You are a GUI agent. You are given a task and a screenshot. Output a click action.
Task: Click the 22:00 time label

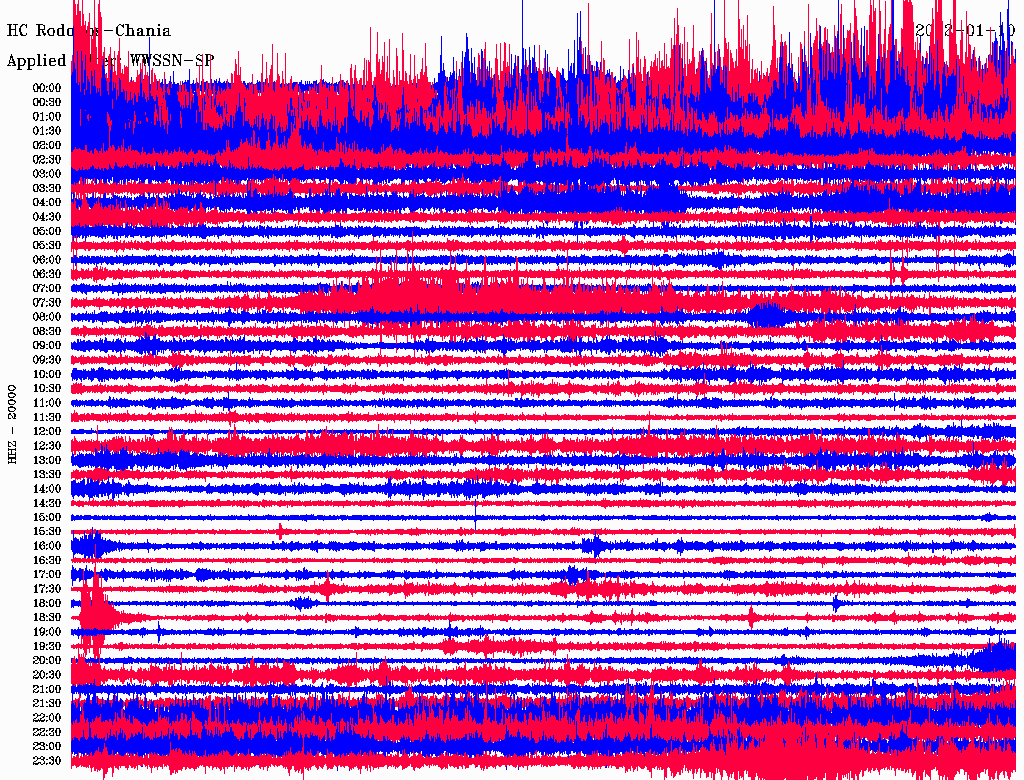point(47,717)
